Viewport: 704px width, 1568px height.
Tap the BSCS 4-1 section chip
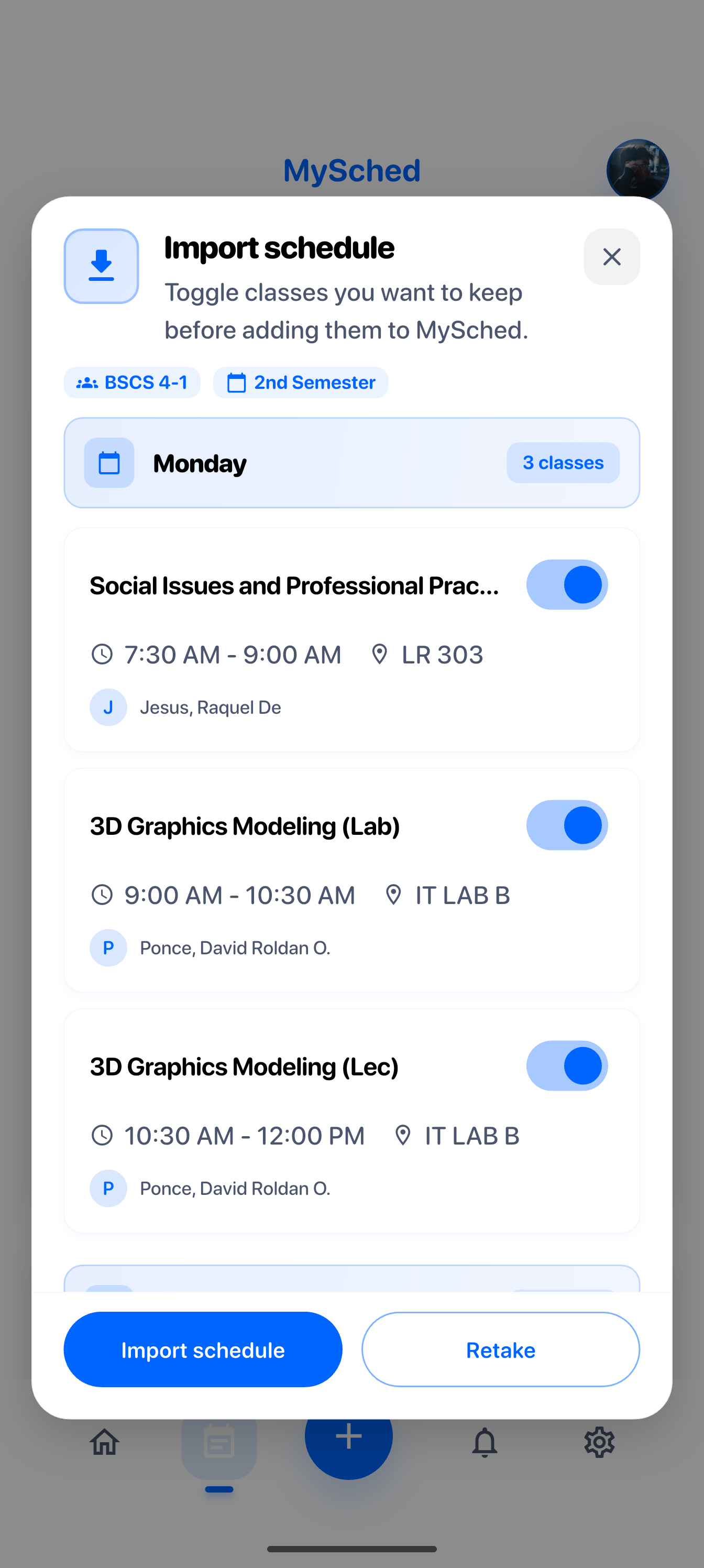132,382
